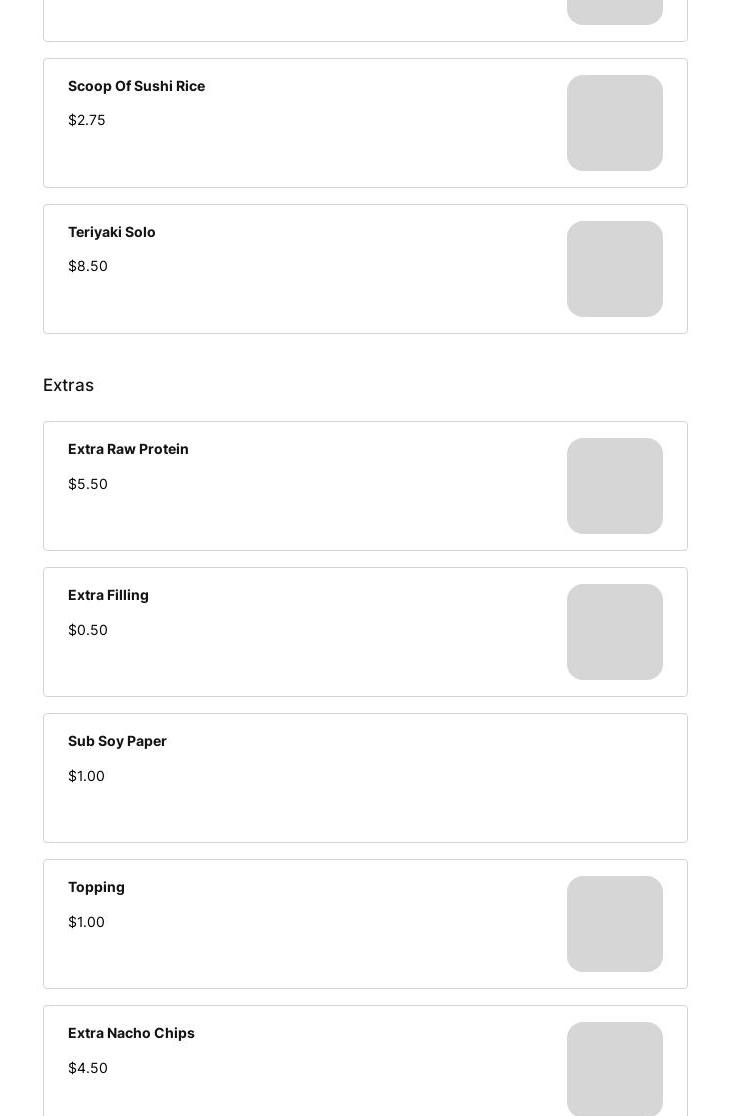Select the Topping item name
730x1116 pixels.
(96, 887)
